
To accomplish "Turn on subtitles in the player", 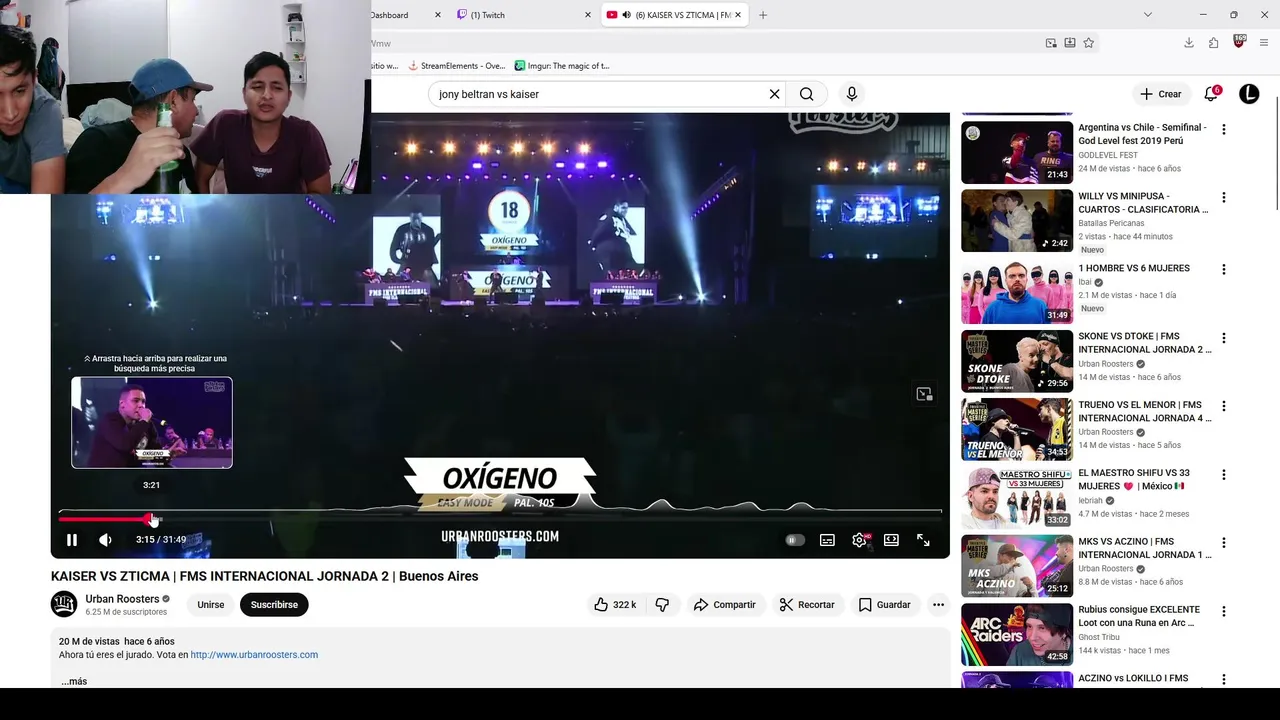I will tap(827, 540).
